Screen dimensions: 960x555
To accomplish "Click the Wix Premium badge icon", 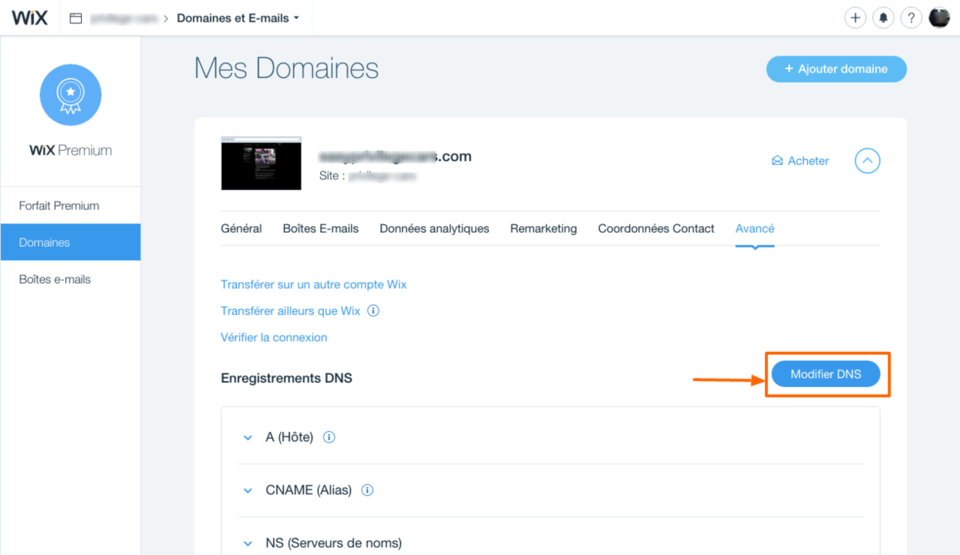I will (x=70, y=95).
